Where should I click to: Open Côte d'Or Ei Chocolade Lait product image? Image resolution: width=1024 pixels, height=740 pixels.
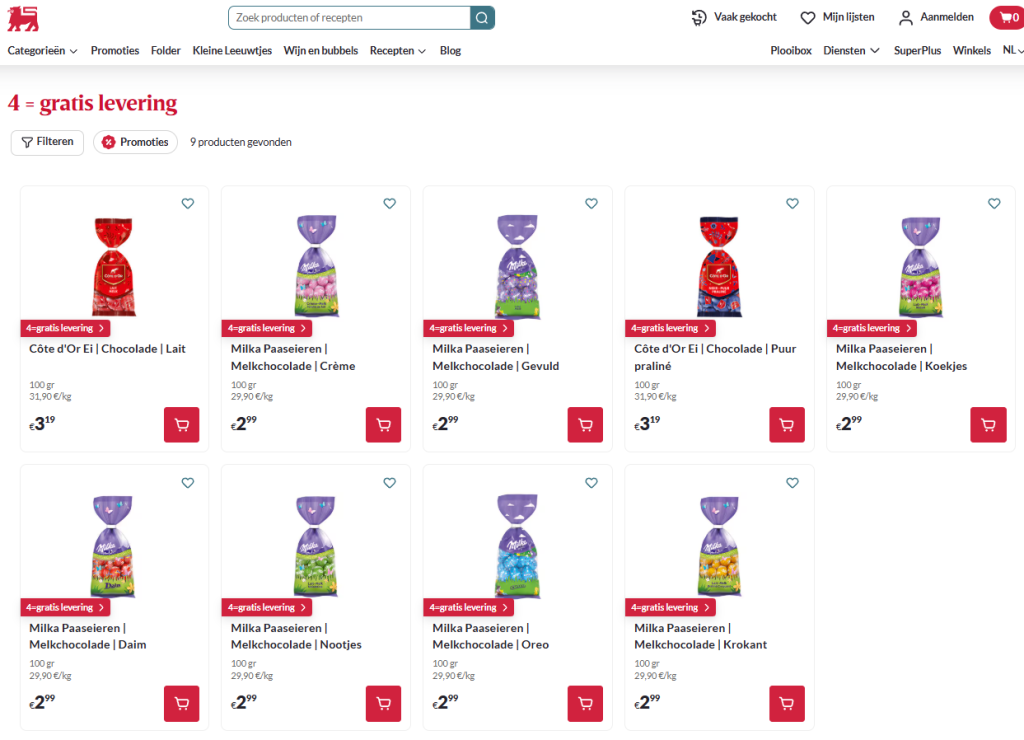tap(114, 266)
